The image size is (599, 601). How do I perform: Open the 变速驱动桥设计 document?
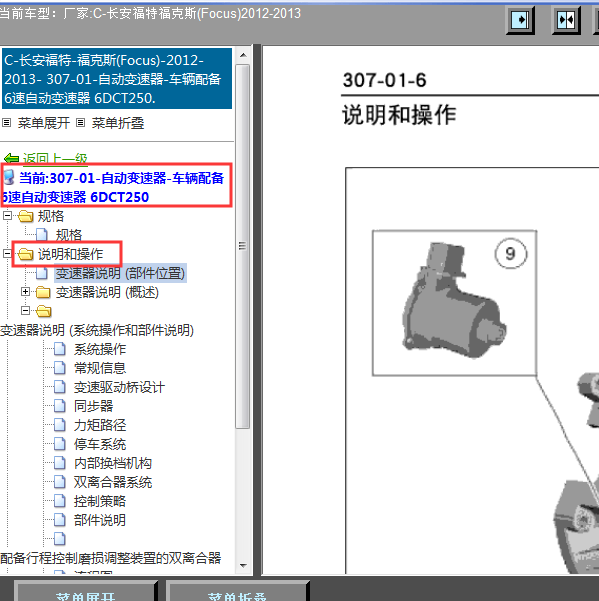point(120,387)
